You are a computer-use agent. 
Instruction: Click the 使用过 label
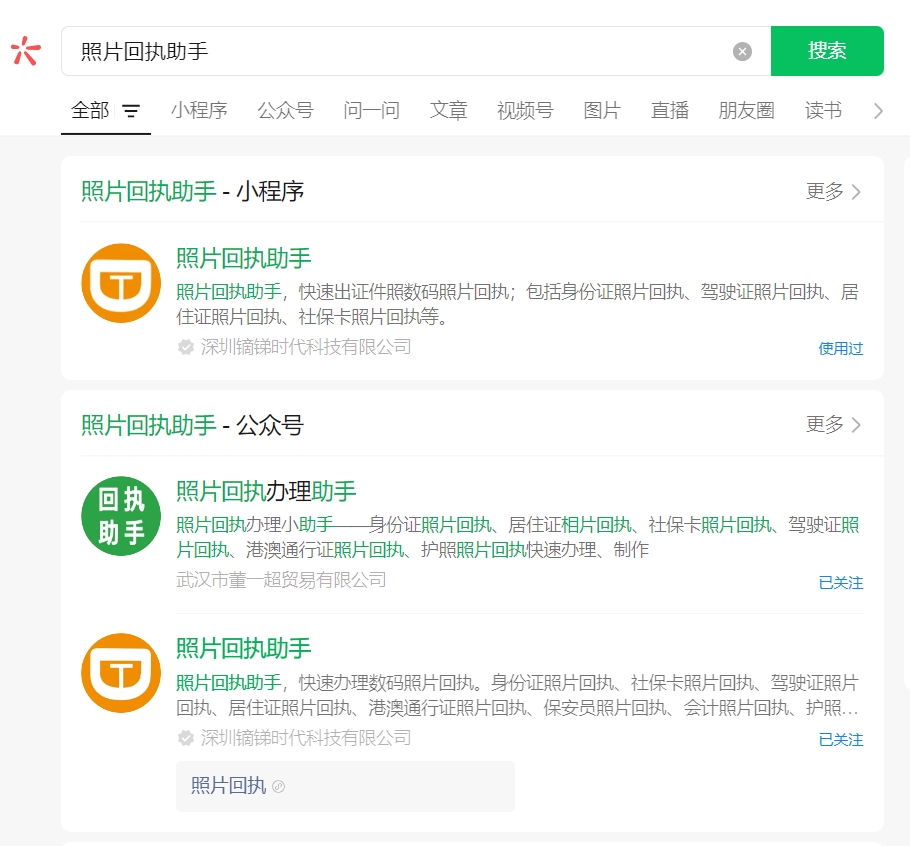(x=840, y=348)
